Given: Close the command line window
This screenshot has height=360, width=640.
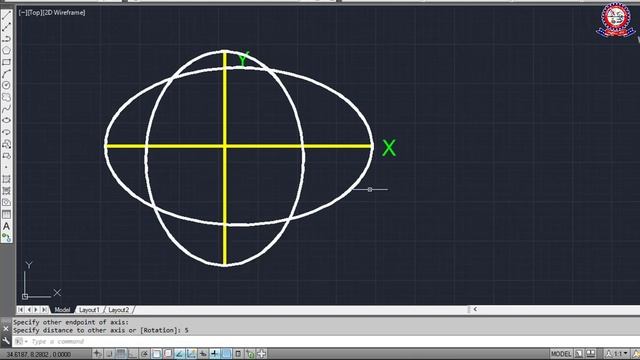Looking at the screenshot, I should 6,328.
